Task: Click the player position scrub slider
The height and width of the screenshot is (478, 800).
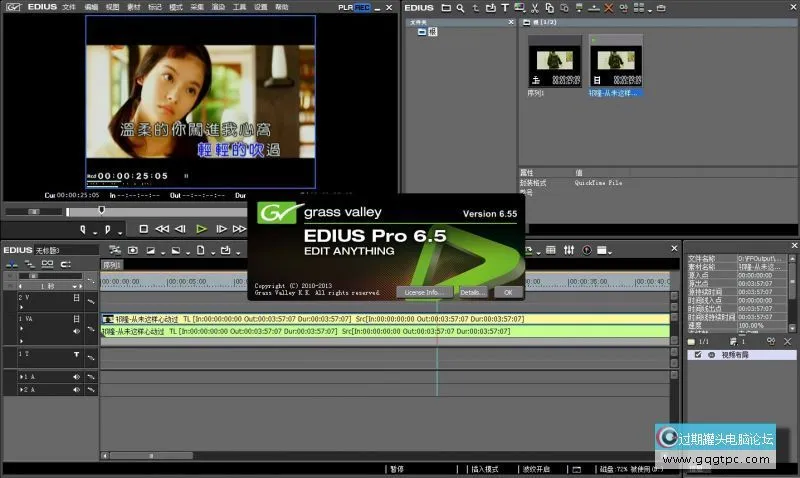Action: [x=100, y=210]
